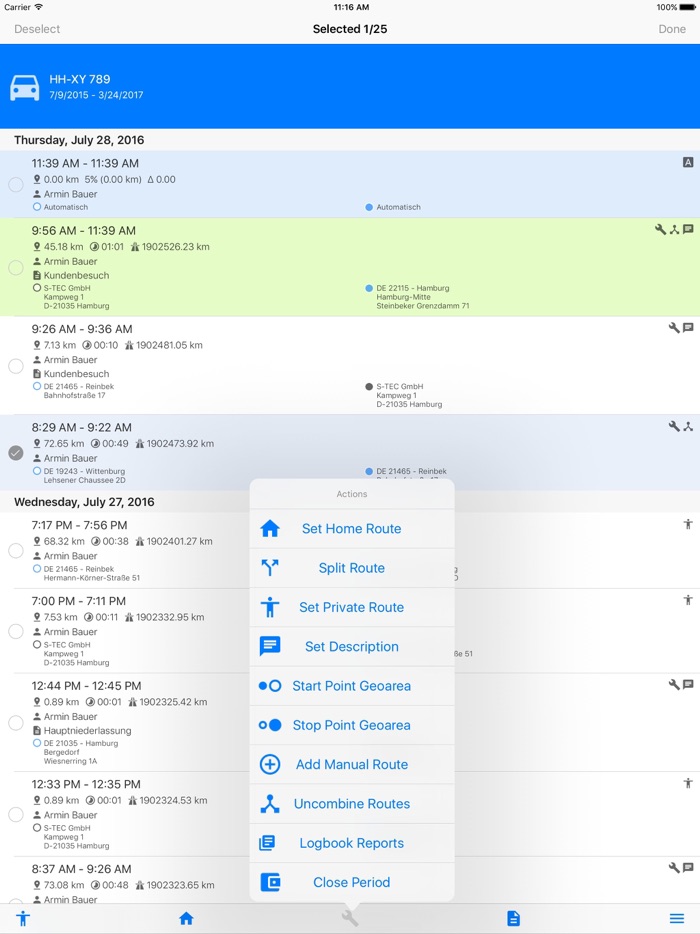Choose Split Route from Actions menu

click(x=351, y=568)
